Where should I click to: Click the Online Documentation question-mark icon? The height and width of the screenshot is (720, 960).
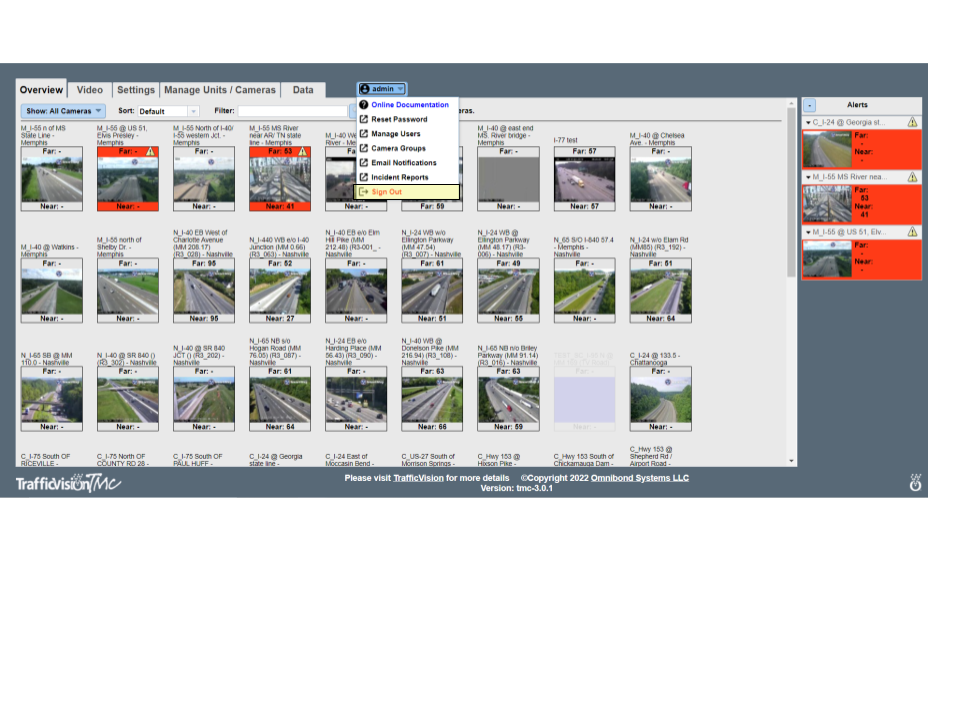tap(364, 105)
